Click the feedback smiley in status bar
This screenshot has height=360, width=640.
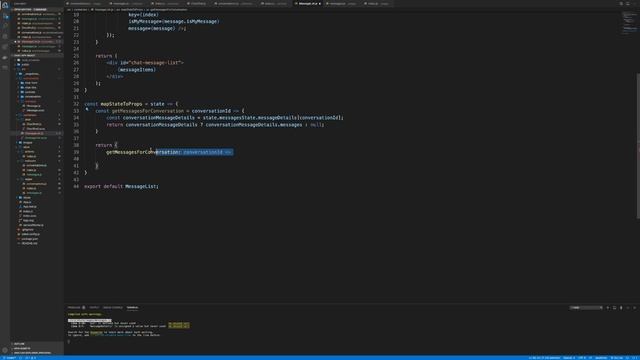click(x=627, y=358)
